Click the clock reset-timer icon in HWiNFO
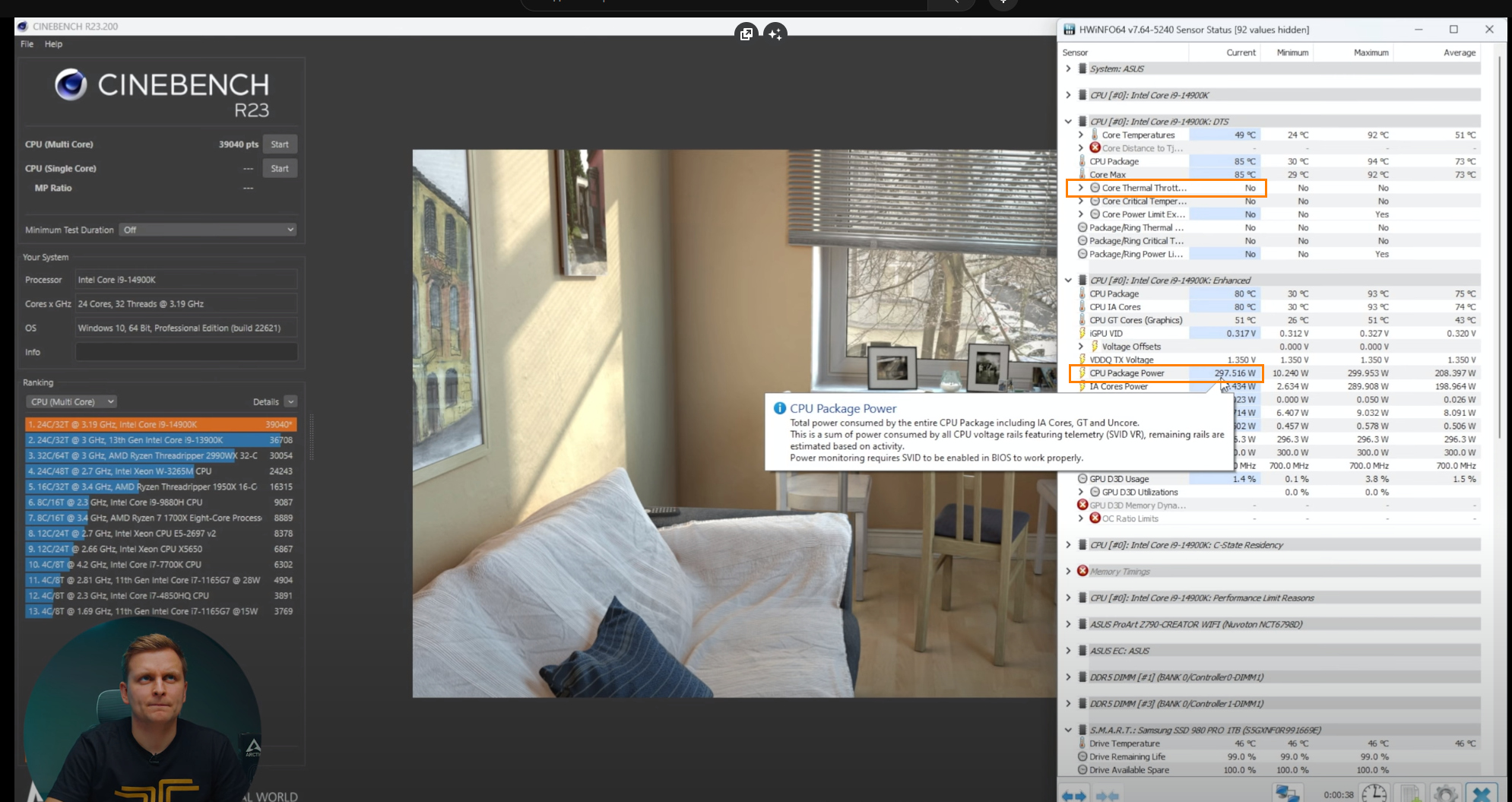 point(1374,794)
